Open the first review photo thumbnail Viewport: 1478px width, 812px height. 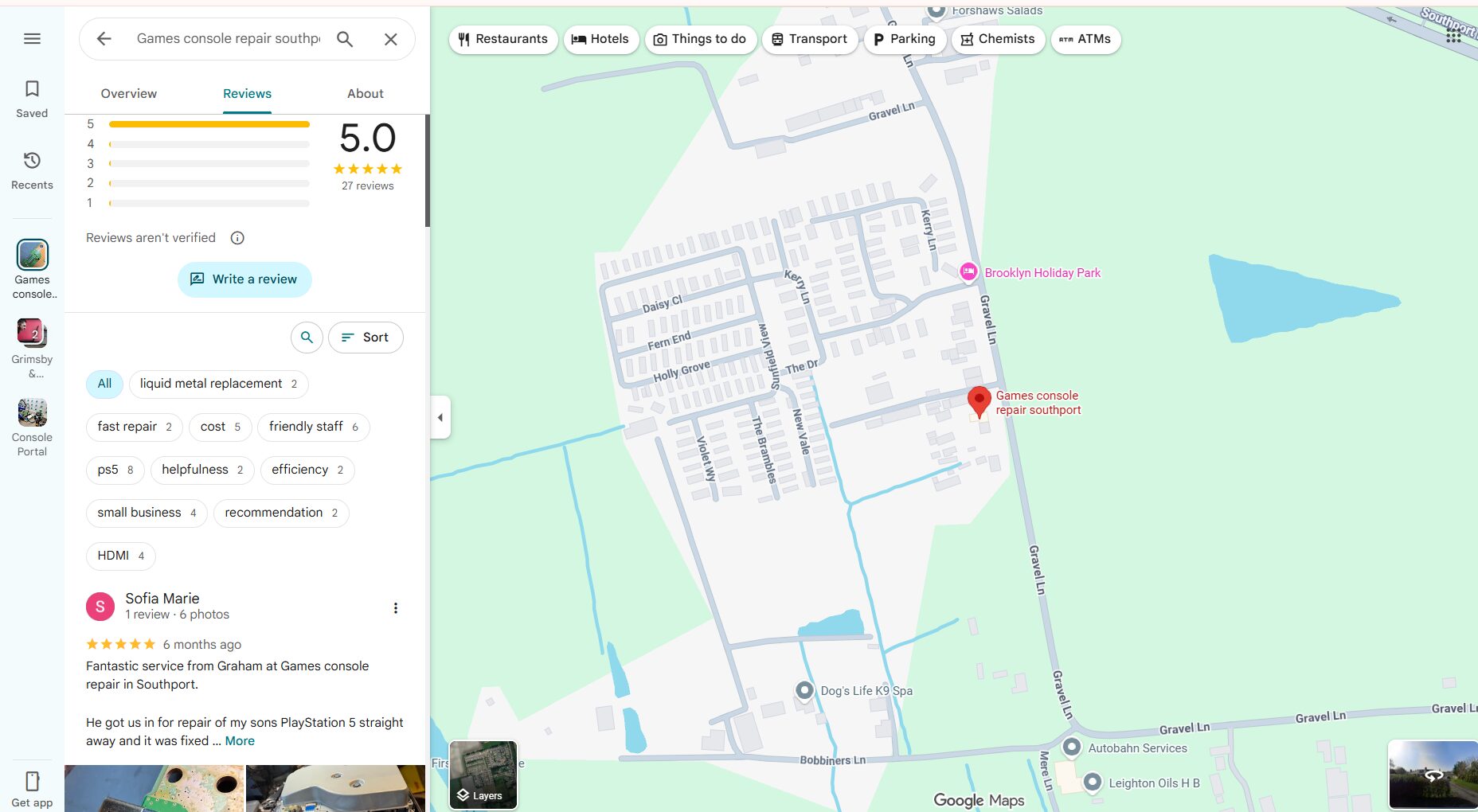(154, 788)
